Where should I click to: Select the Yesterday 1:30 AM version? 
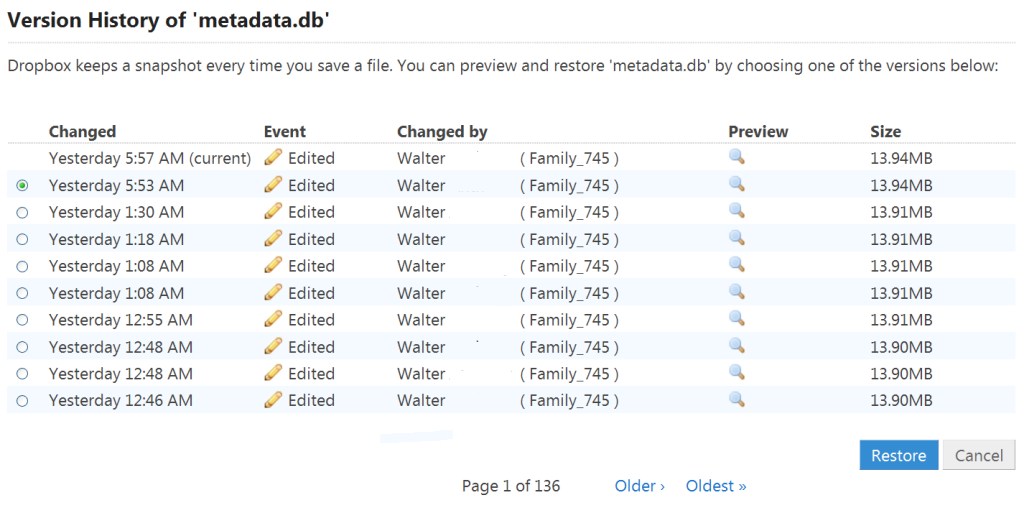point(23,212)
